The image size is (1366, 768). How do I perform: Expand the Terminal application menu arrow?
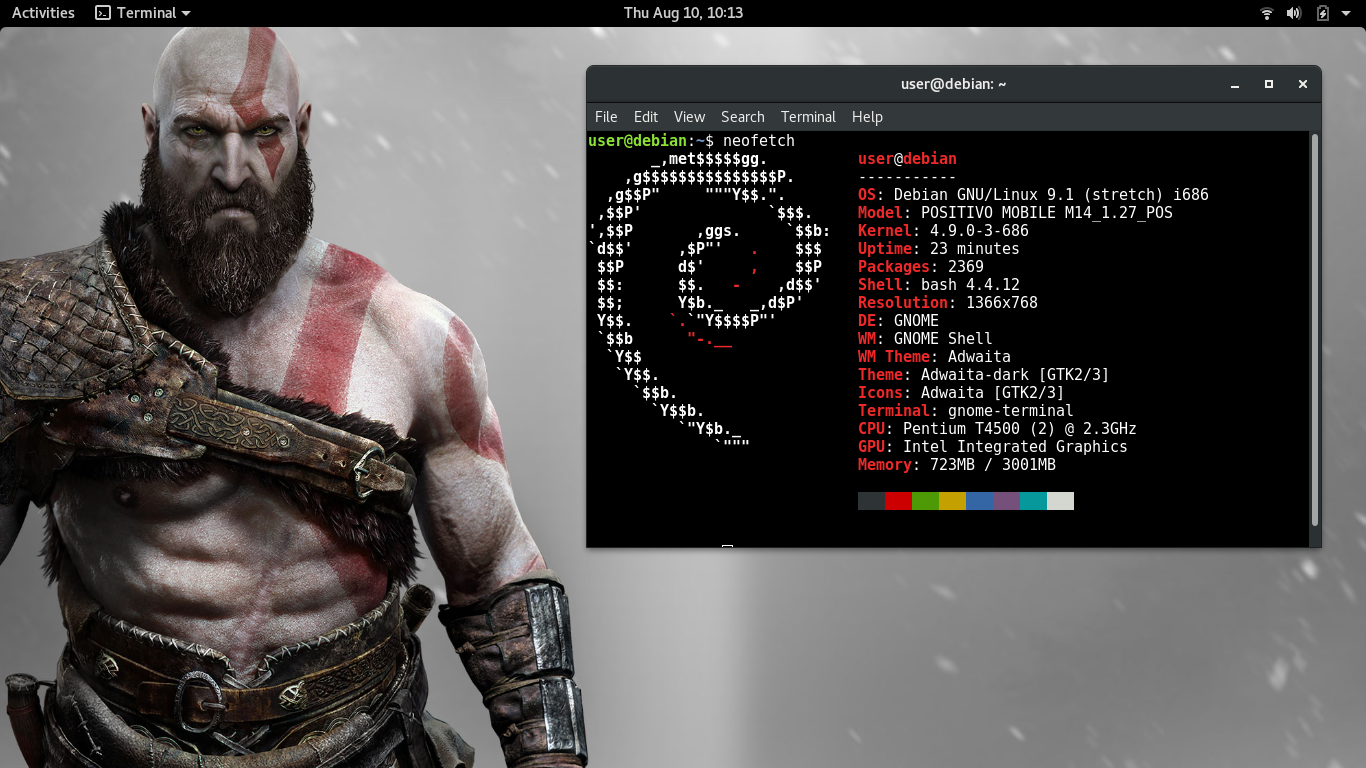pos(186,13)
